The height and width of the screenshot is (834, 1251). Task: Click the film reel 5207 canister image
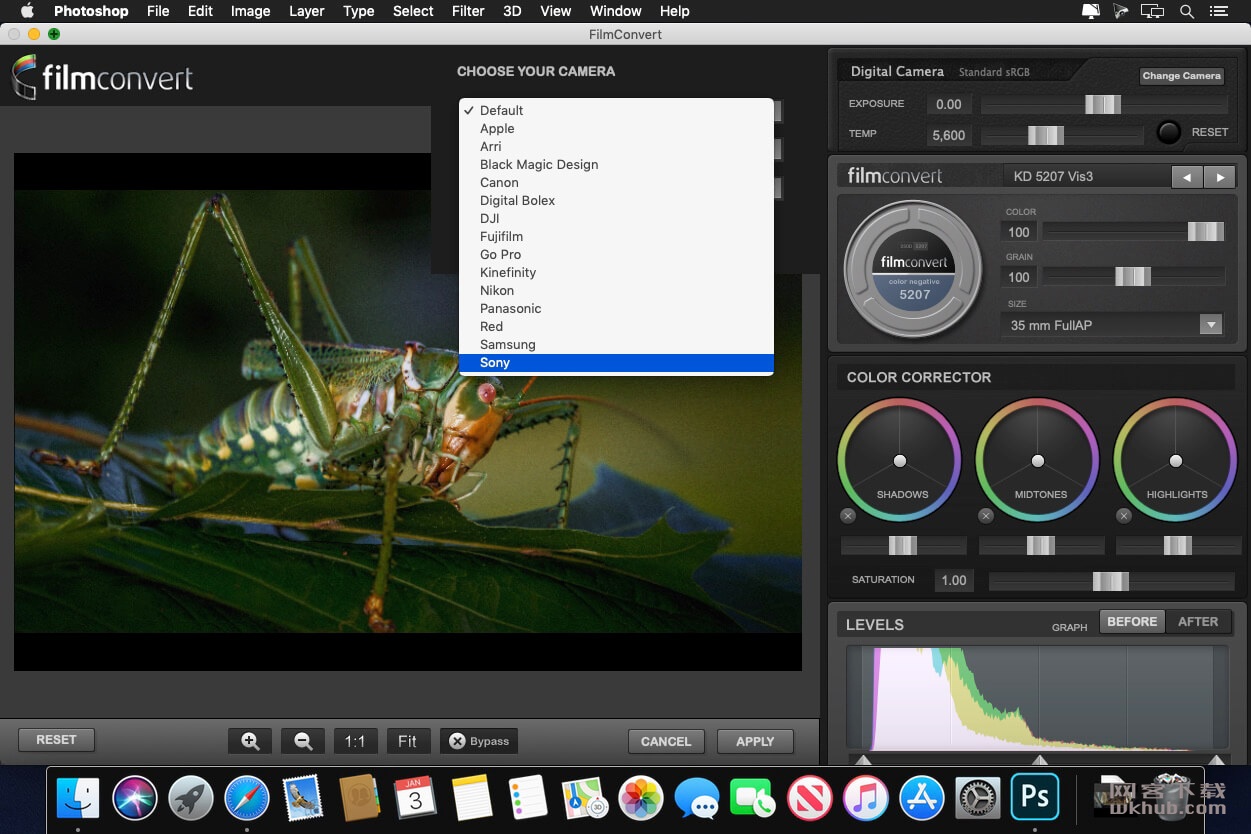tap(914, 271)
